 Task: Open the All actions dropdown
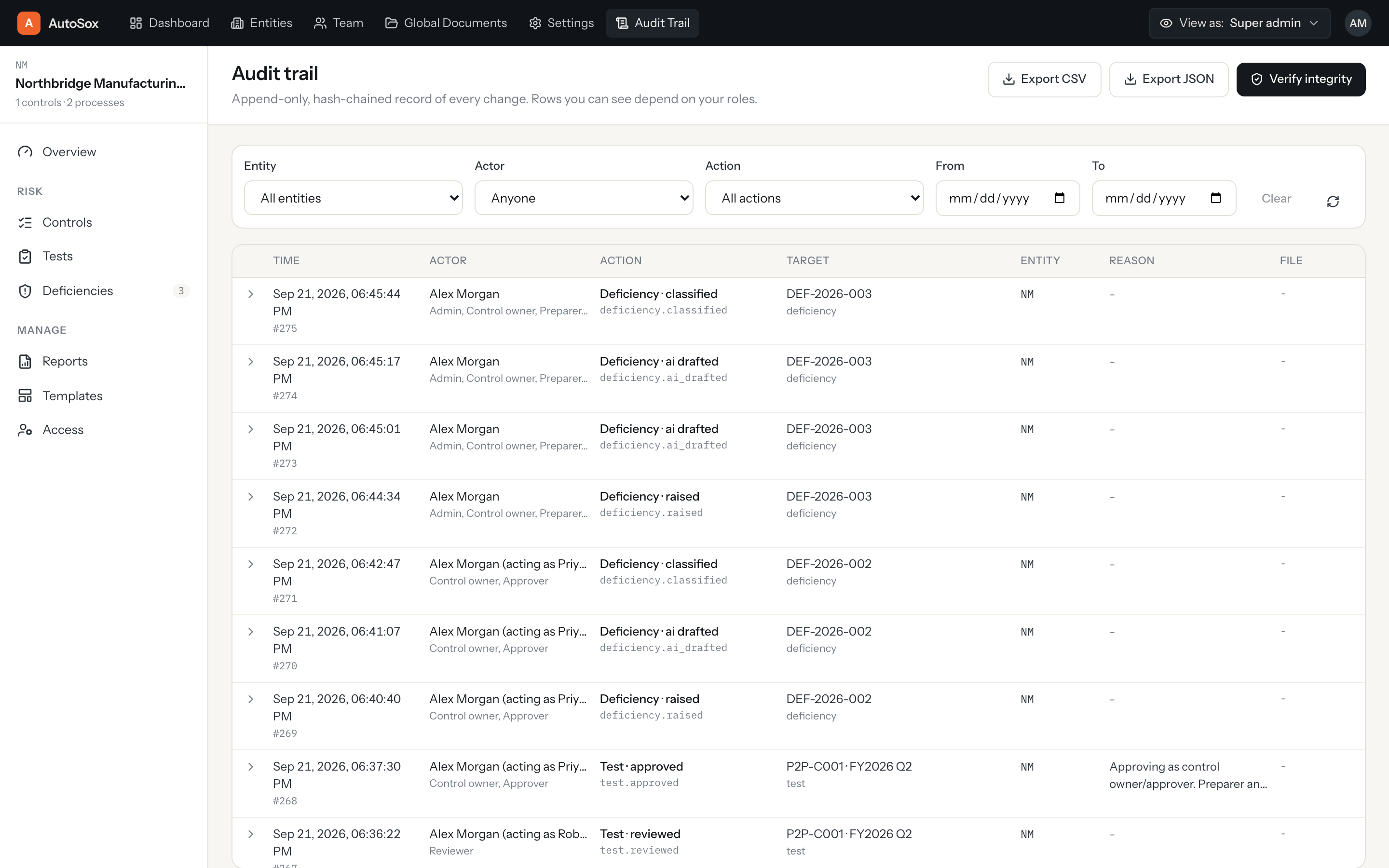(x=814, y=198)
